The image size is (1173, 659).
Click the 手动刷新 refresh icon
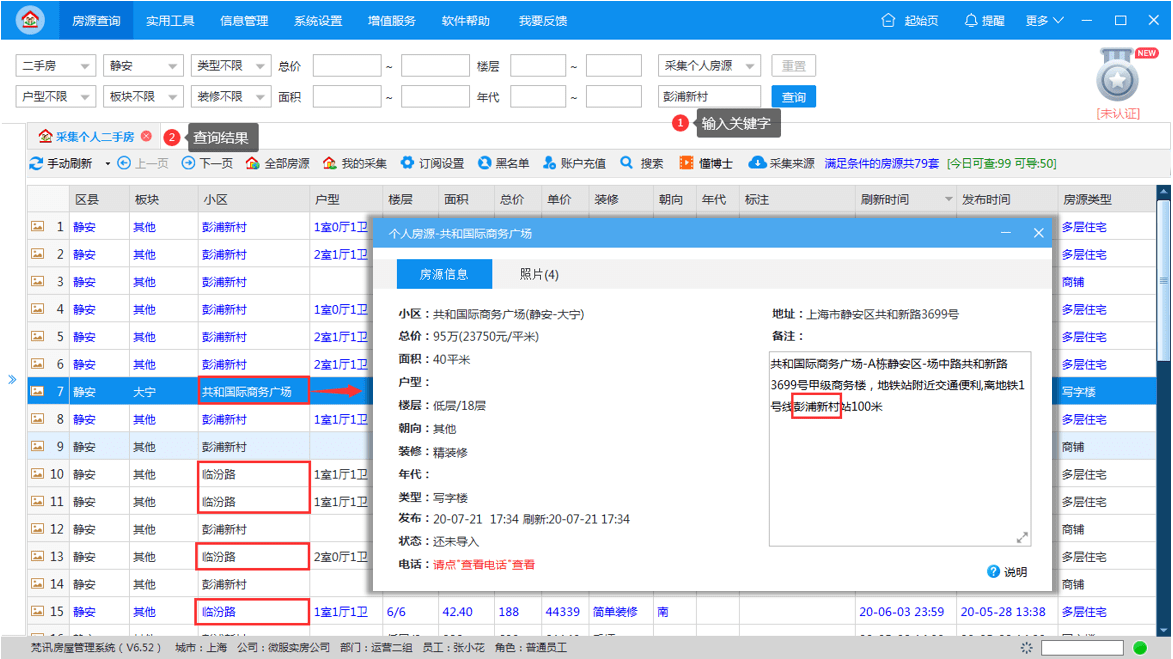(36, 163)
